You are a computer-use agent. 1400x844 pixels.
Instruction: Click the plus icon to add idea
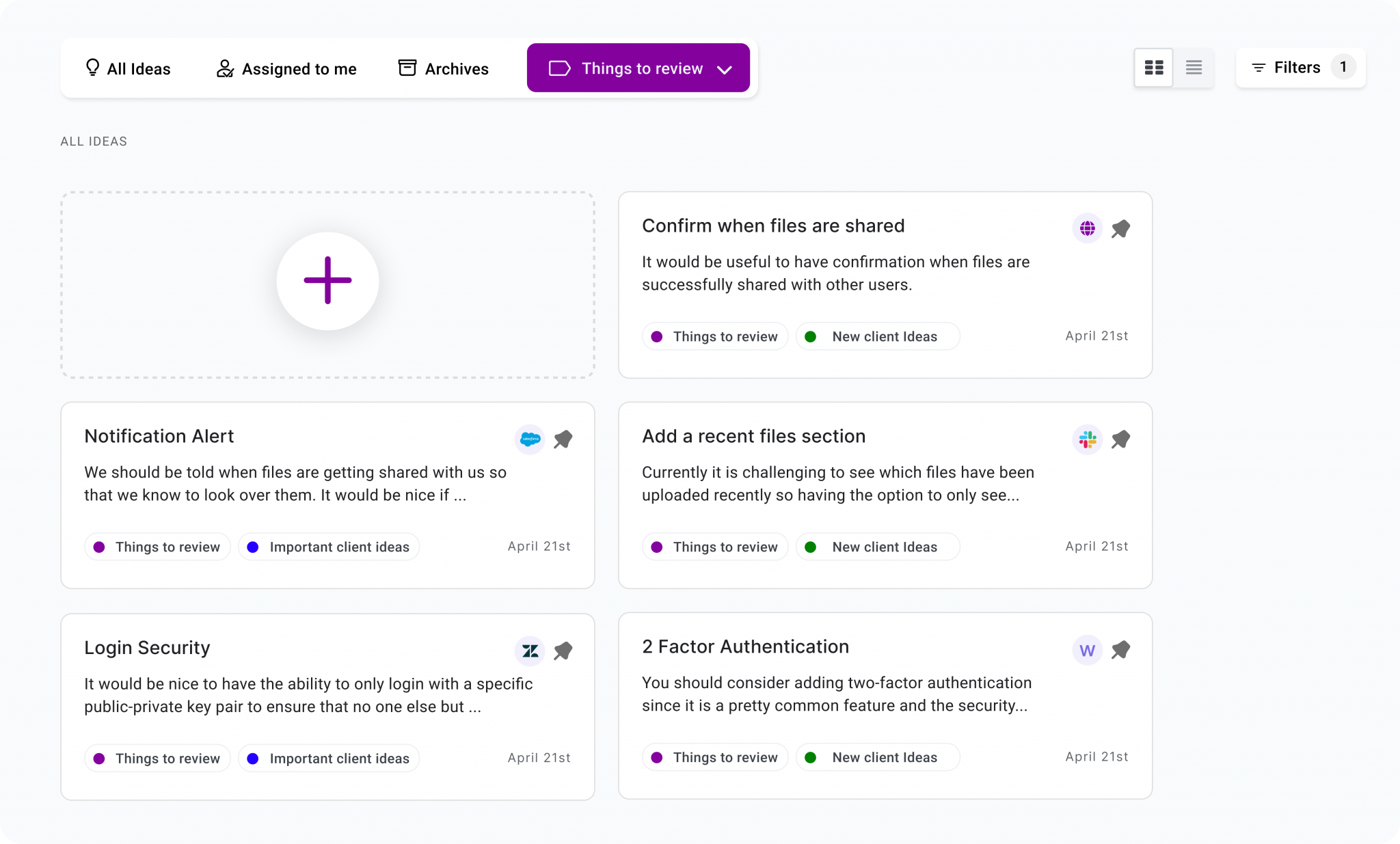[x=327, y=280]
